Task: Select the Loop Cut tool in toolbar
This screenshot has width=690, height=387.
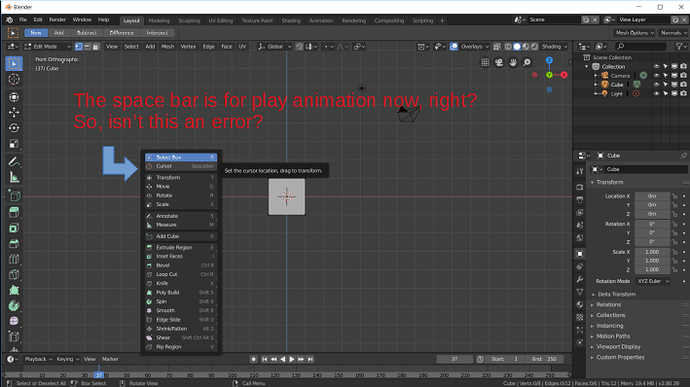Action: tap(14, 259)
